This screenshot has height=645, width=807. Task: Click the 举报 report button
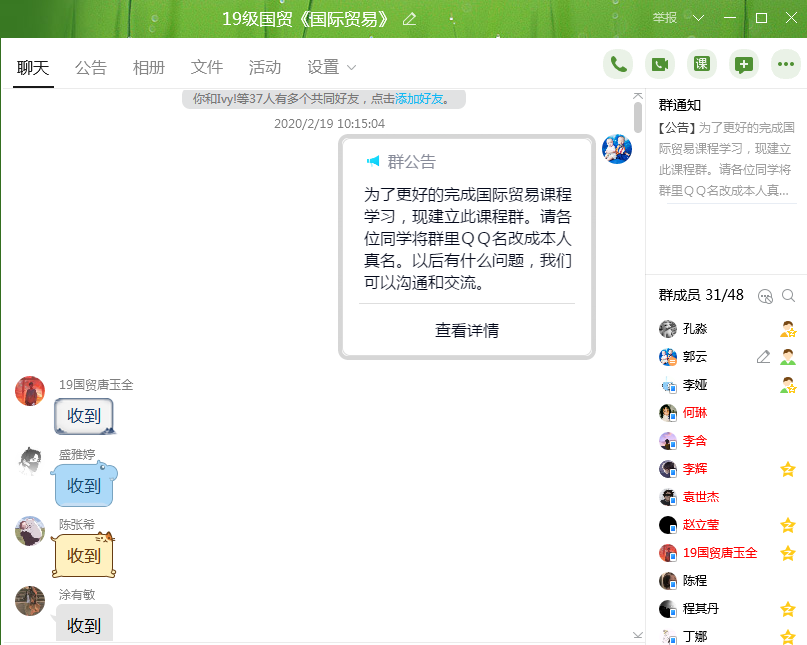(665, 18)
